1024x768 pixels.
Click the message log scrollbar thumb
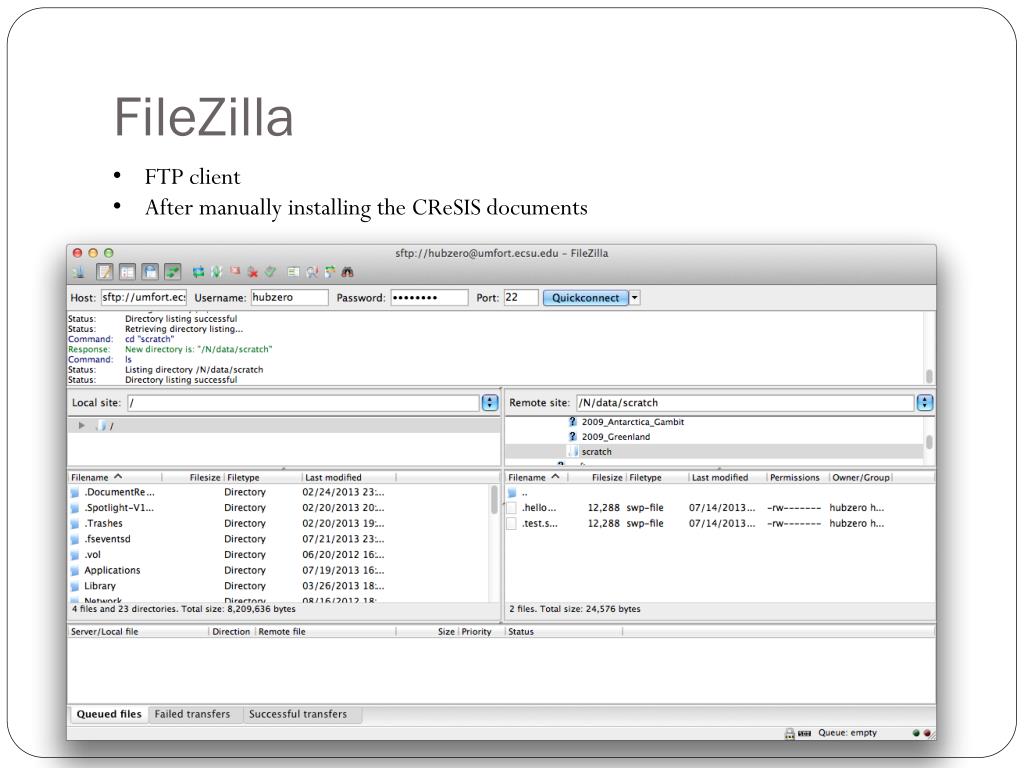tap(929, 376)
